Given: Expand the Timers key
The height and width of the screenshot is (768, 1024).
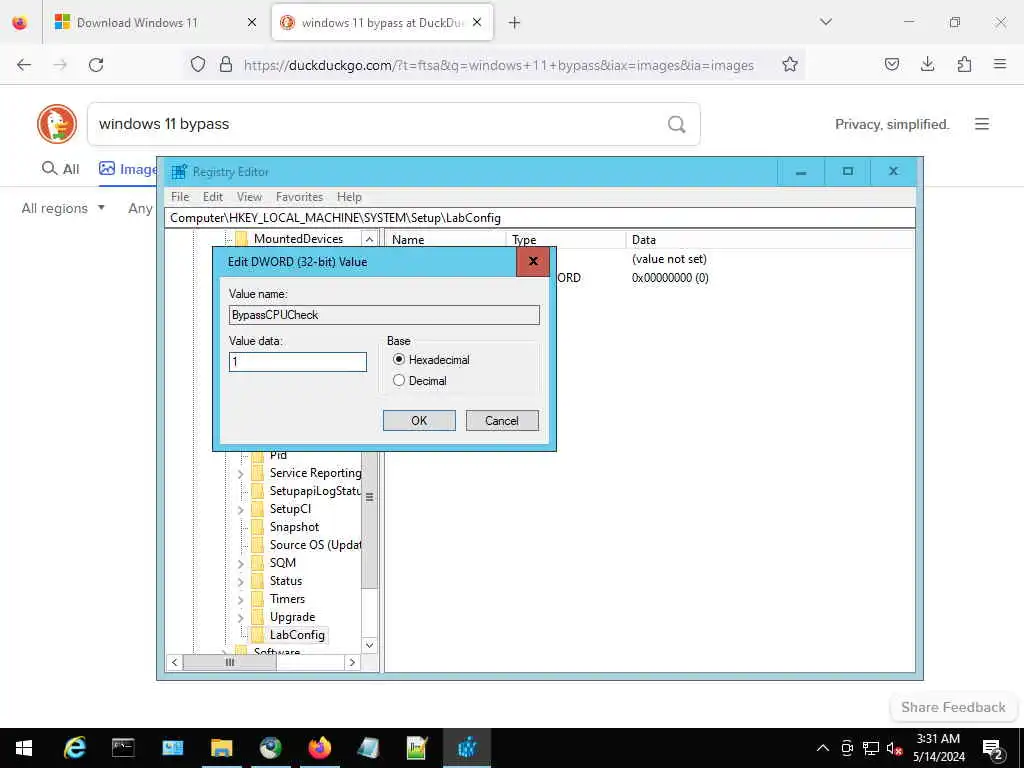Looking at the screenshot, I should pyautogui.click(x=241, y=600).
